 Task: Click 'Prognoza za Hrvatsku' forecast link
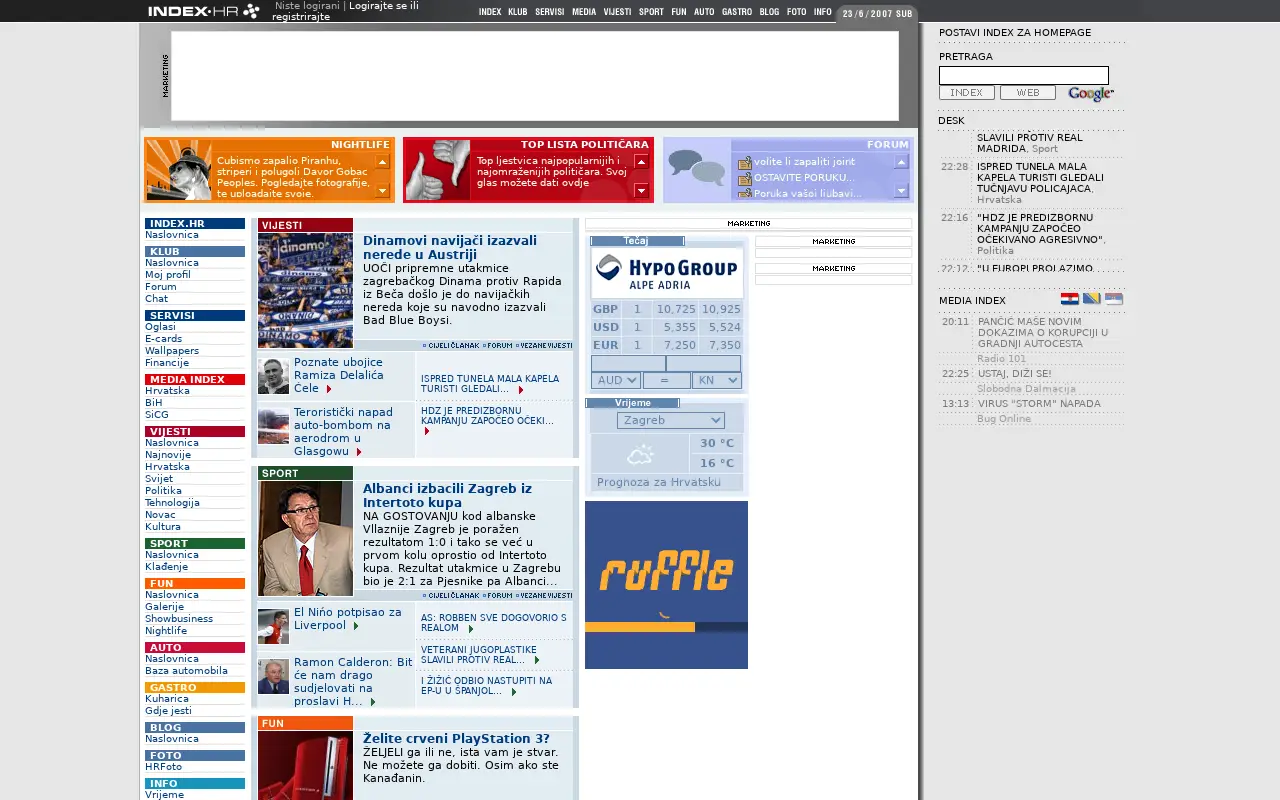point(659,482)
